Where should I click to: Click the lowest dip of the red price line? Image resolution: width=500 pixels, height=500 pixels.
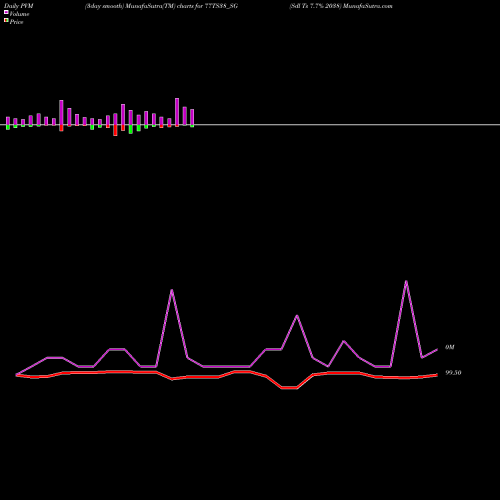(x=289, y=388)
